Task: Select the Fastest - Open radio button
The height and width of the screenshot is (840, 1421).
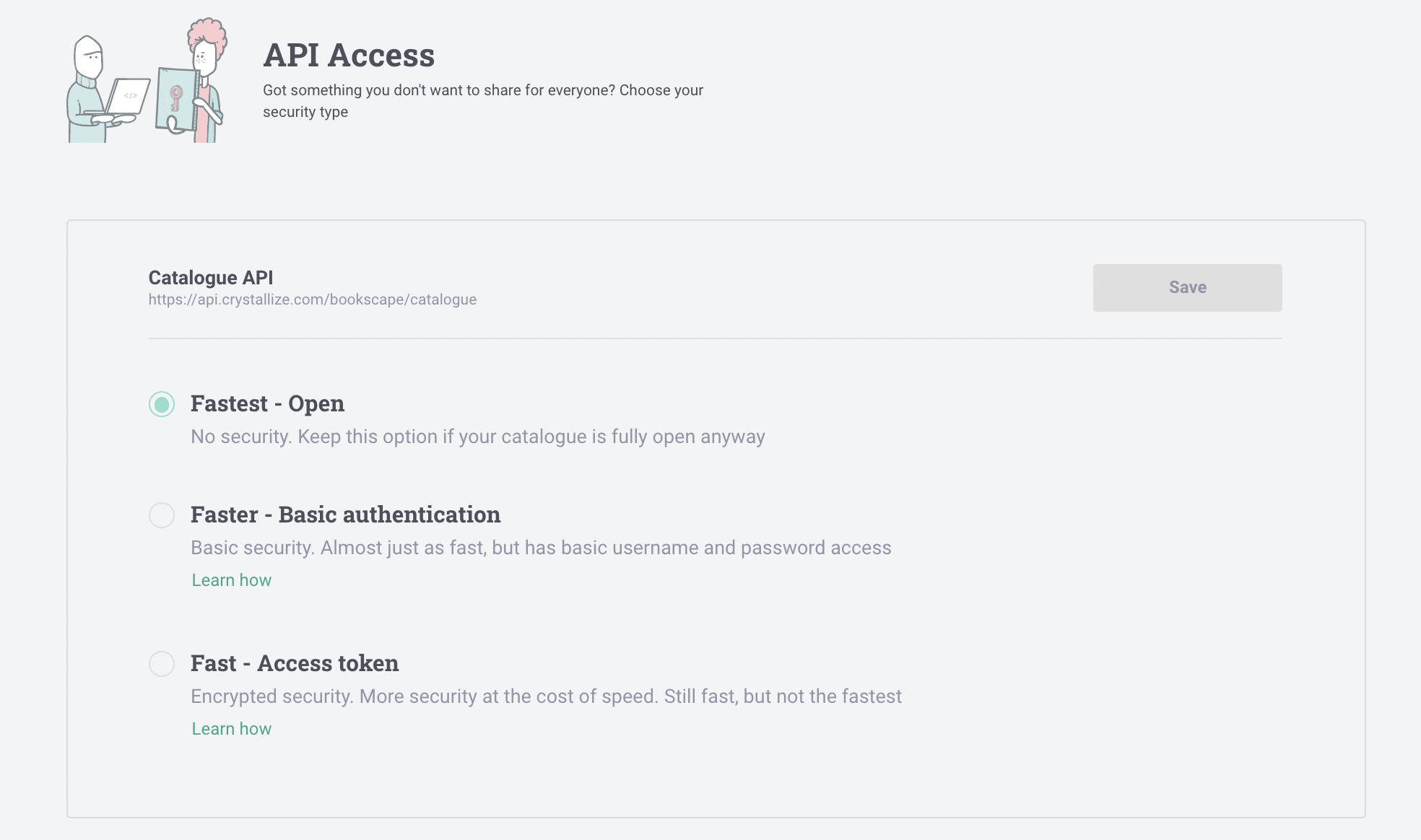Action: (x=162, y=404)
